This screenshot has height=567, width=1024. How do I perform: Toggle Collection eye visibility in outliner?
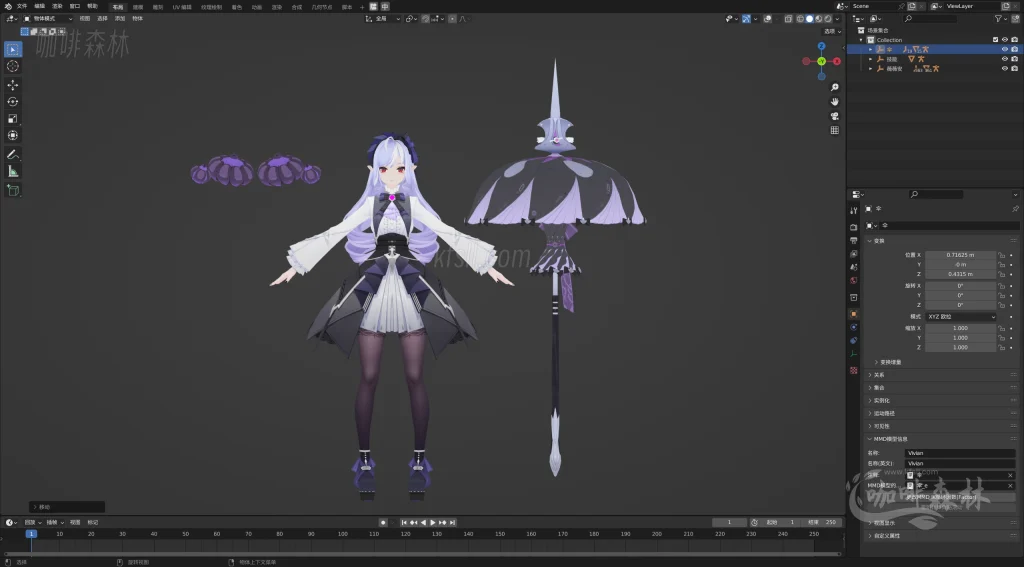[1004, 40]
